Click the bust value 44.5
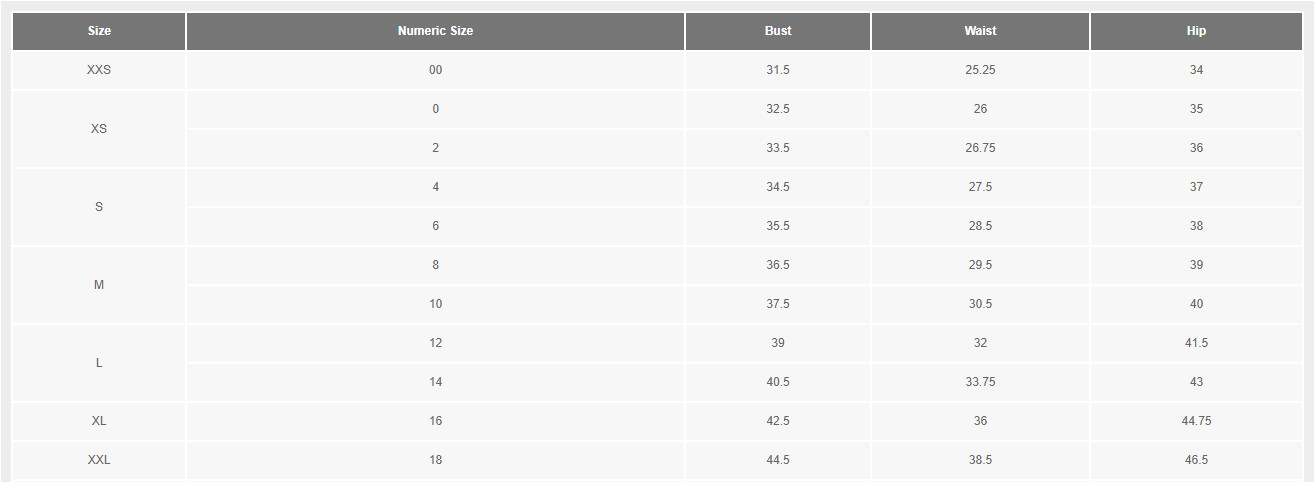 [x=778, y=460]
